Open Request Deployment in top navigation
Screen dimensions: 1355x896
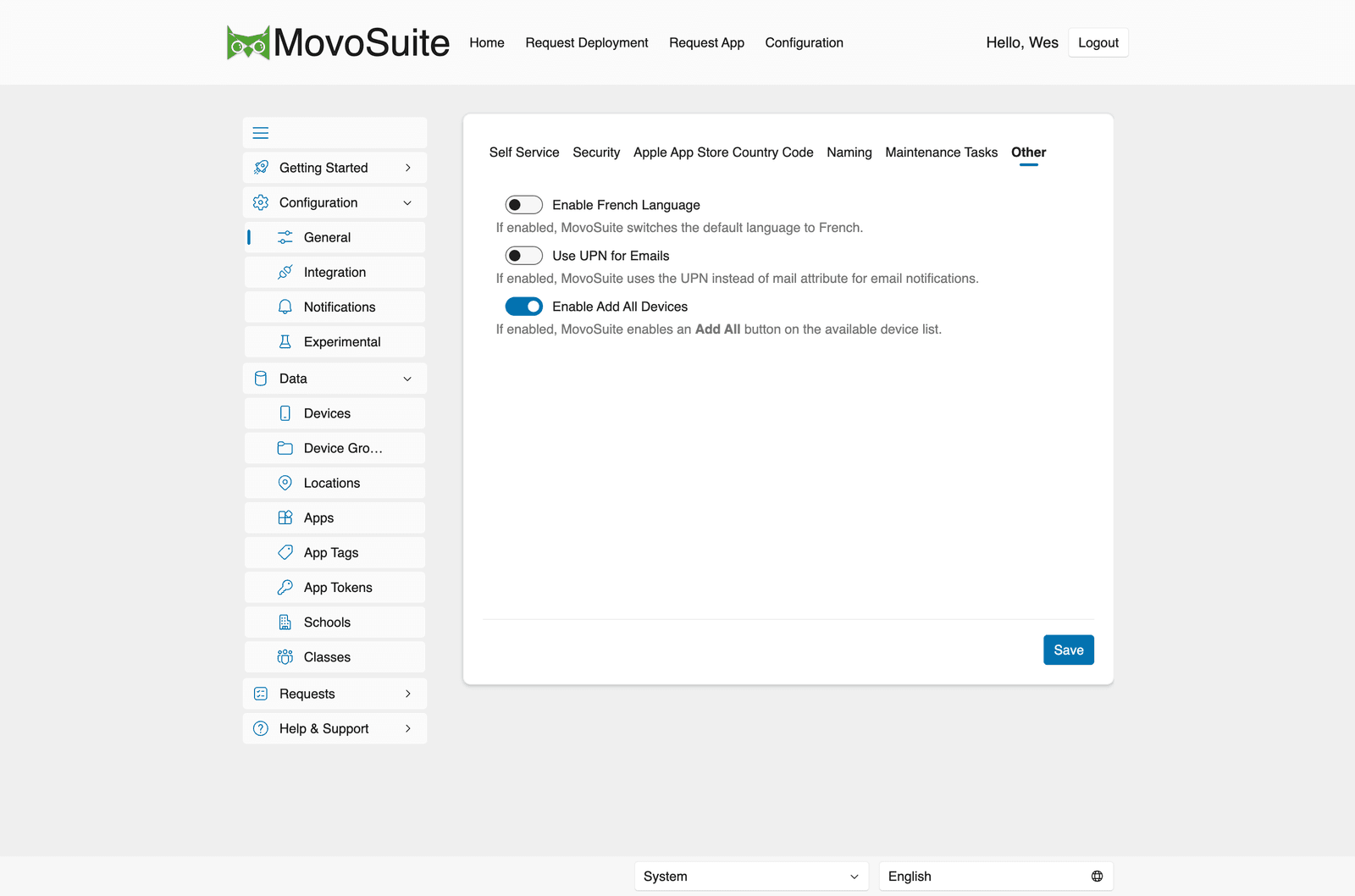[586, 42]
